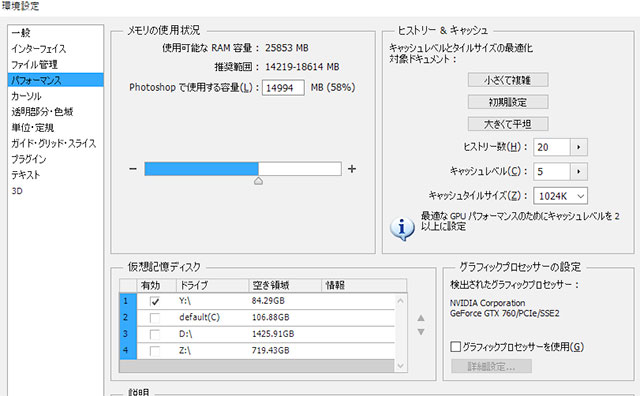Open ファイル管理 preferences
The image size is (640, 396).
tap(34, 65)
